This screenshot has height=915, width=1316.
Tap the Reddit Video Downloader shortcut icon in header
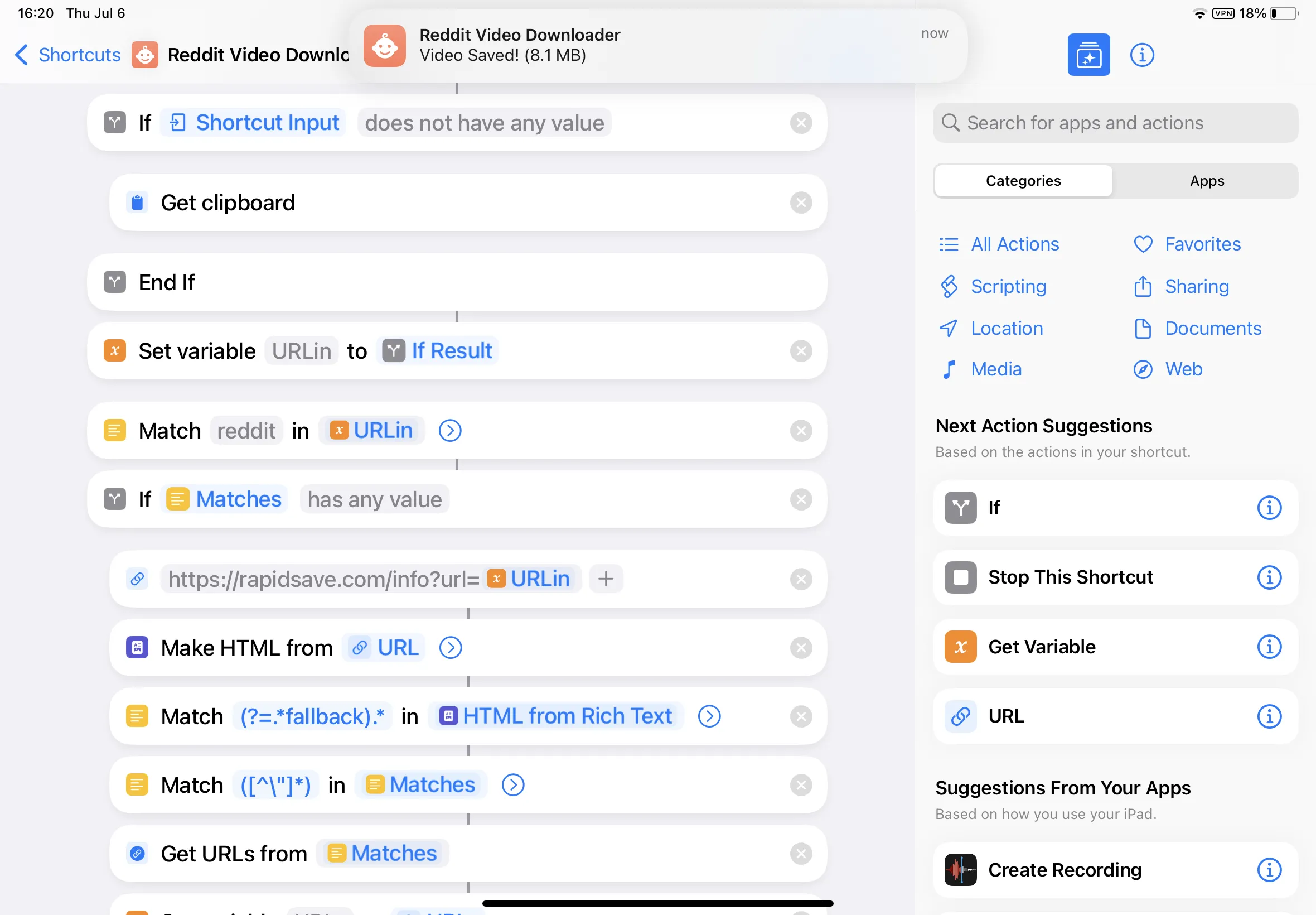[x=145, y=55]
